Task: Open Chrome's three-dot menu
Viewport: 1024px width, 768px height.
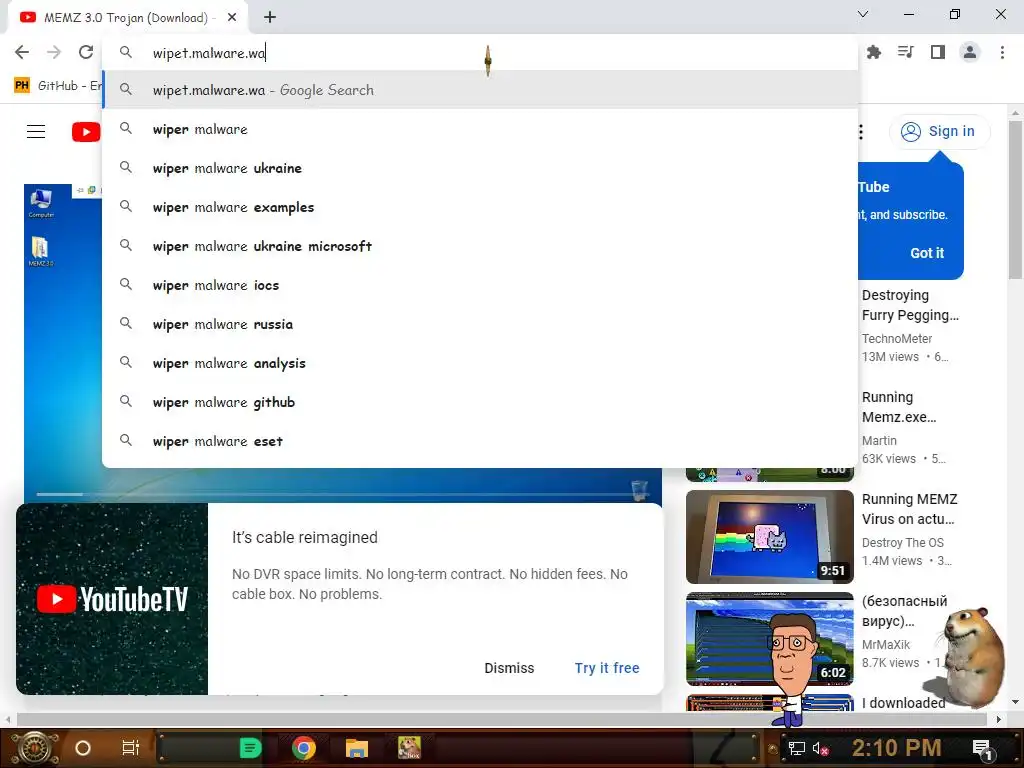Action: click(1002, 52)
